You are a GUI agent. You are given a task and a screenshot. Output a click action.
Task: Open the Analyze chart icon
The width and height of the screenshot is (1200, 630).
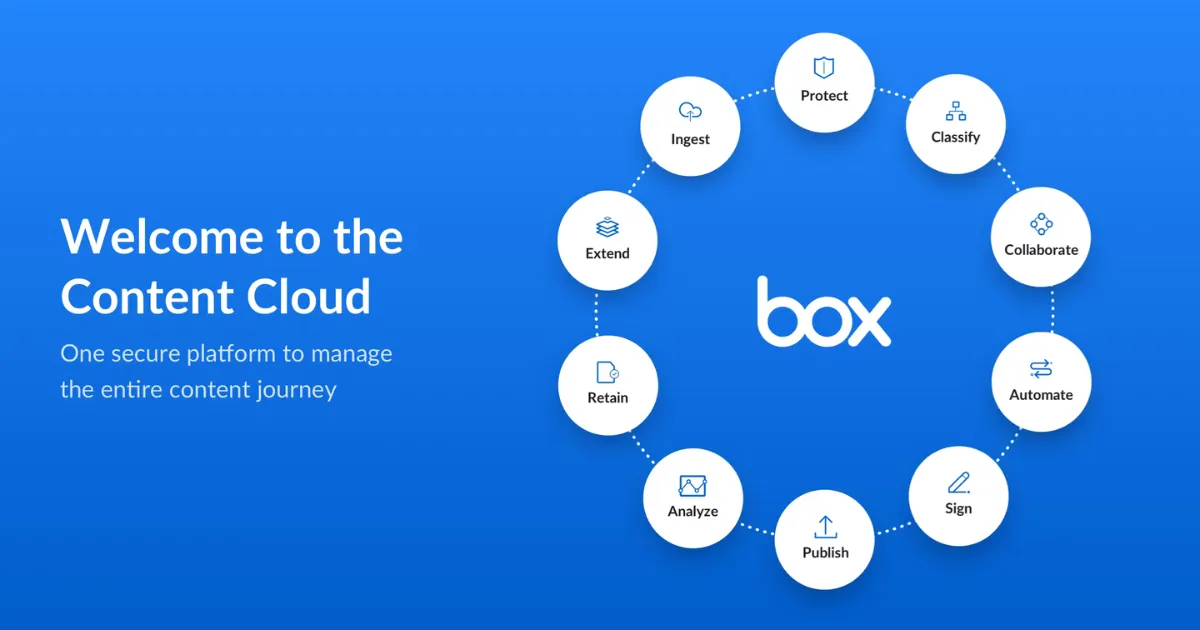[692, 486]
